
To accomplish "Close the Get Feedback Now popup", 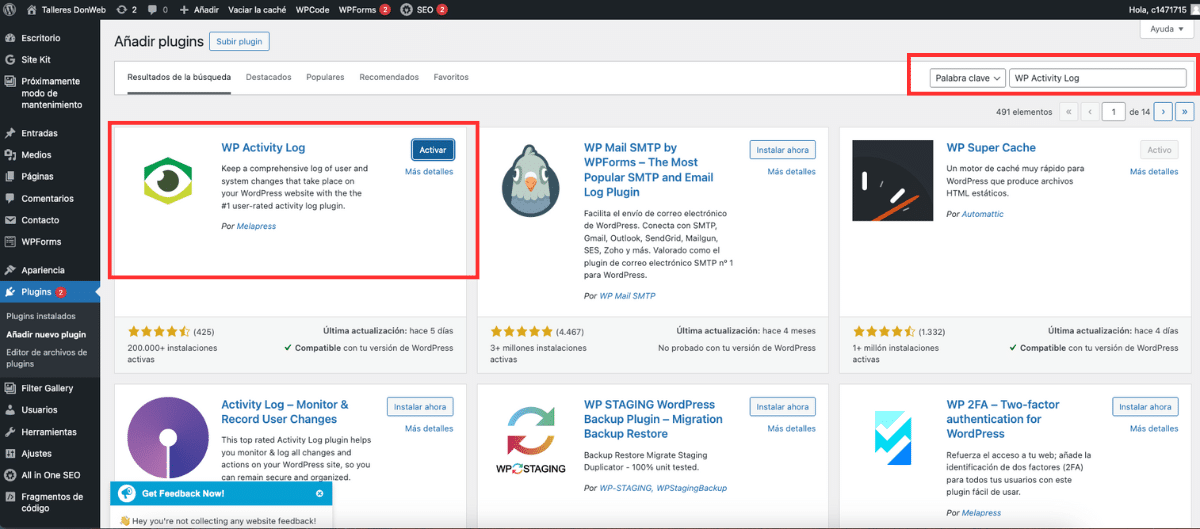I will point(319,493).
